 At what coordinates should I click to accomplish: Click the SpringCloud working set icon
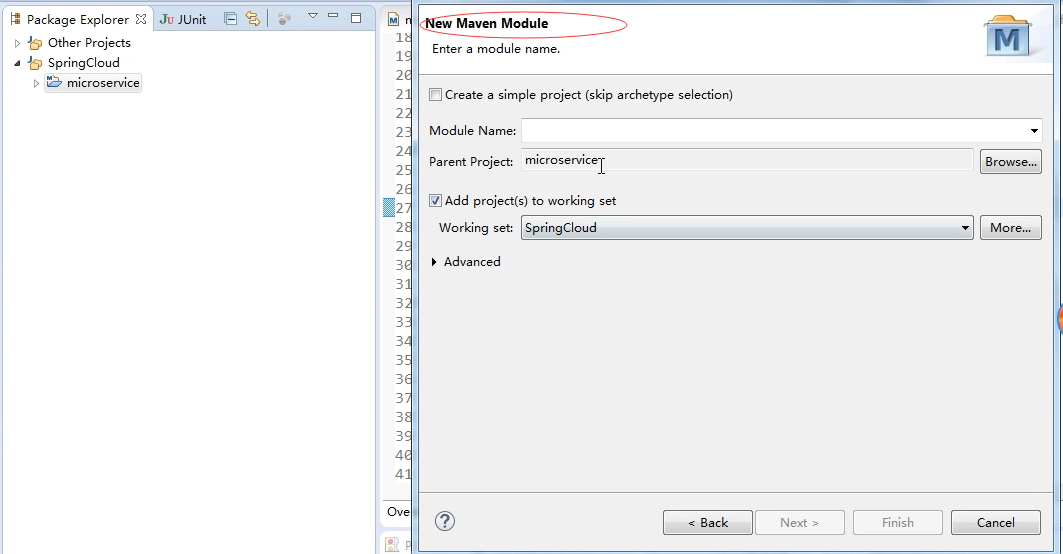tap(35, 64)
